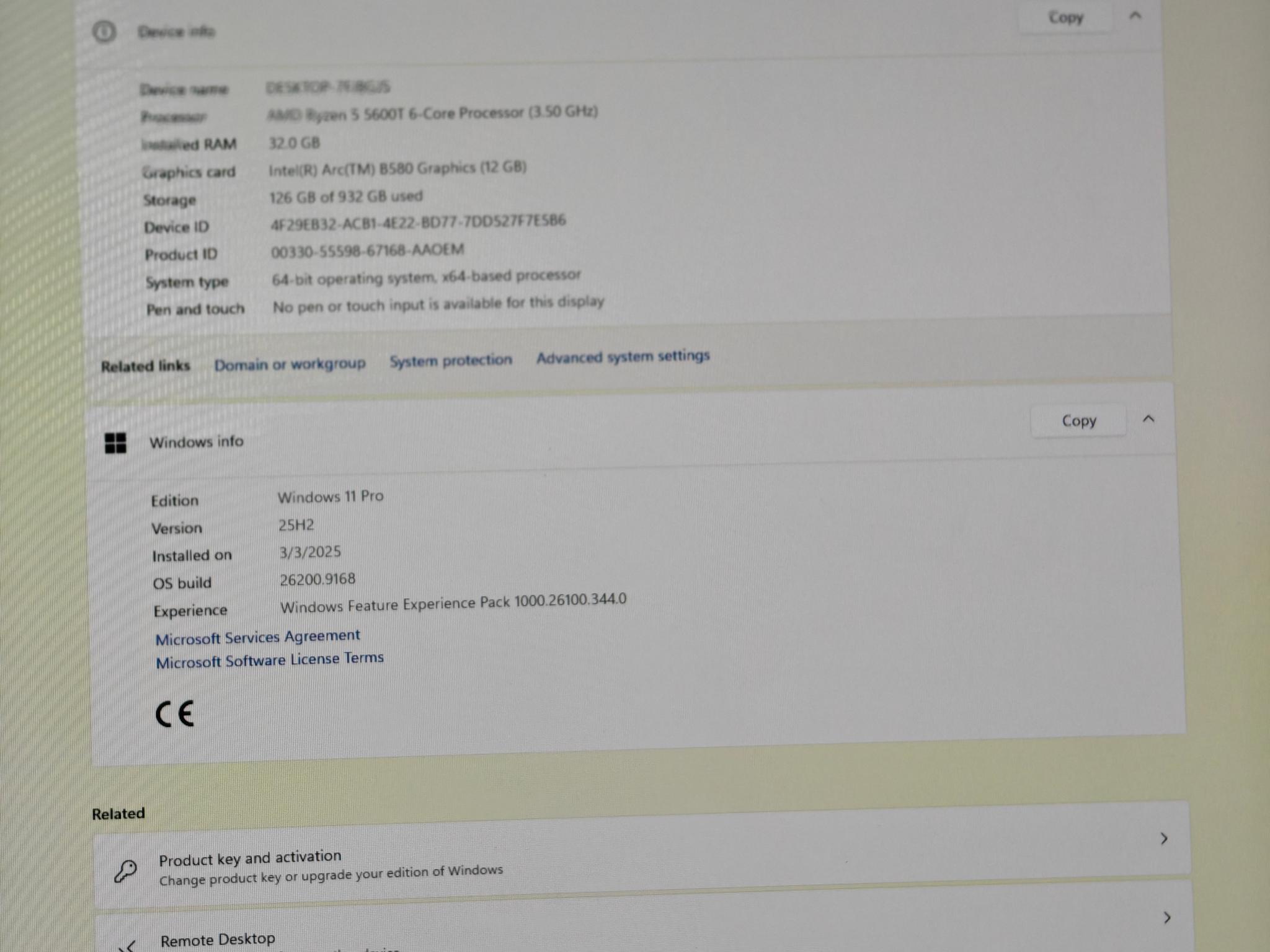Open Advanced system settings link
Viewport: 1270px width, 952px height.
click(x=623, y=357)
